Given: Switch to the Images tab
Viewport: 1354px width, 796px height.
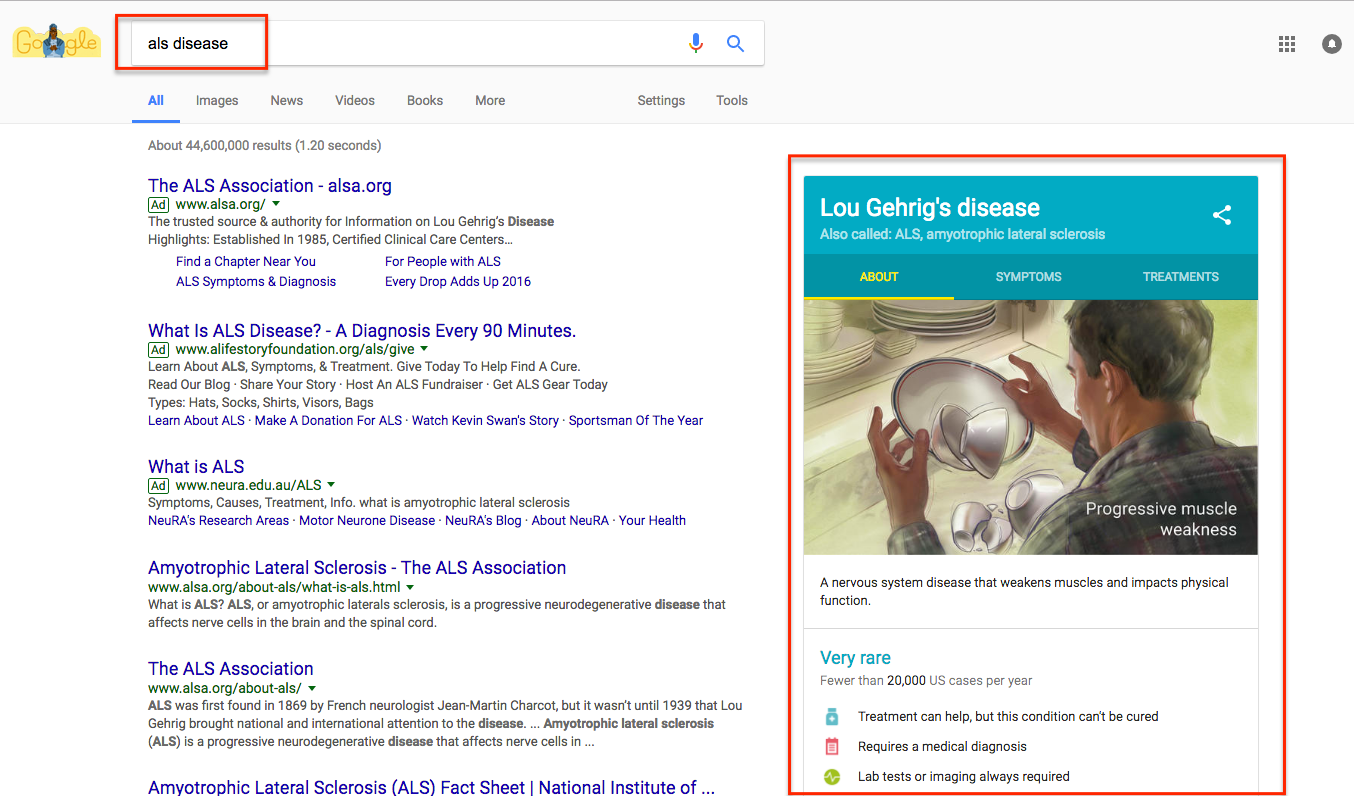Looking at the screenshot, I should point(217,100).
